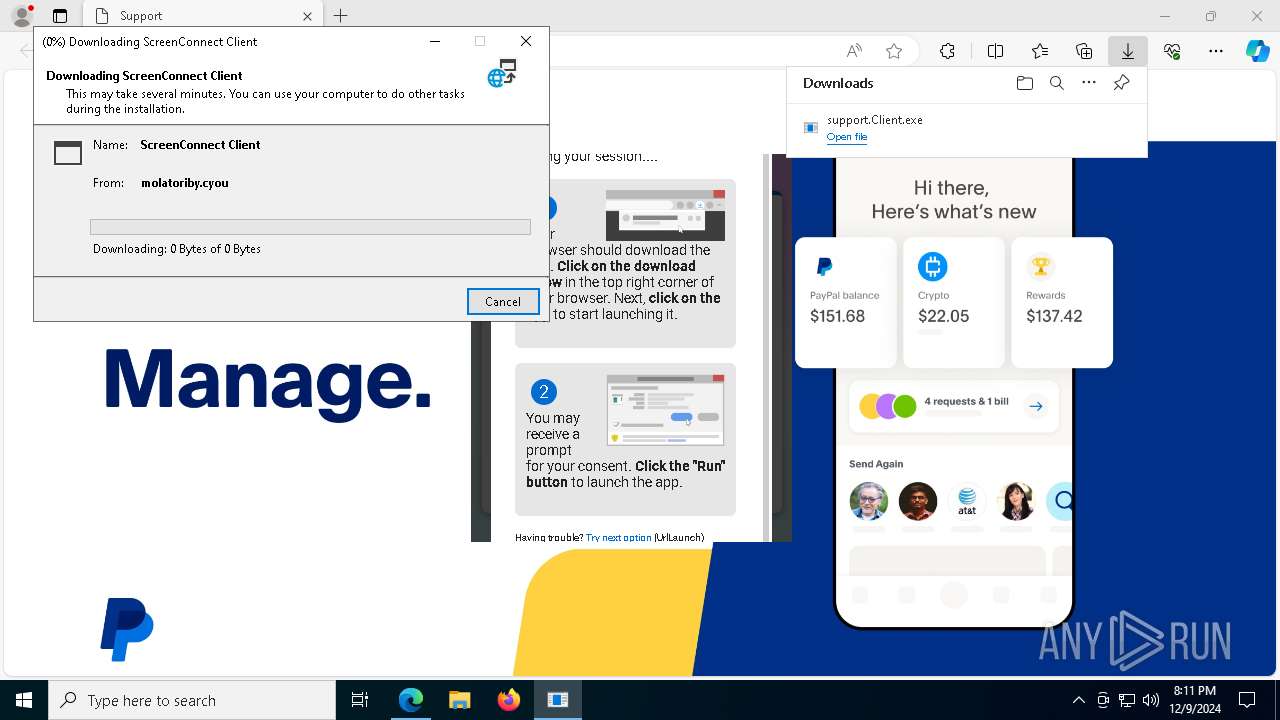Viewport: 1280px width, 720px height.
Task: Open Edge profile avatar icon
Action: pos(22,16)
